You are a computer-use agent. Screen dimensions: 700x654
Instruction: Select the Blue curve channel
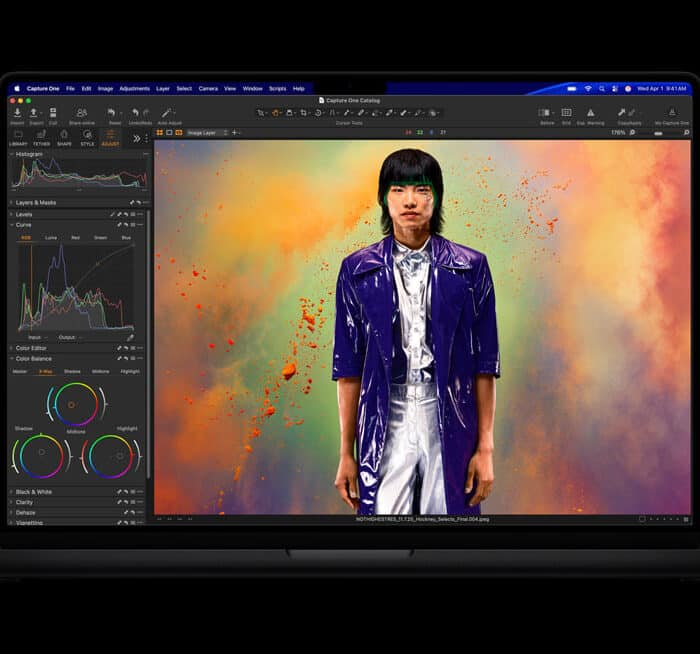pyautogui.click(x=126, y=237)
